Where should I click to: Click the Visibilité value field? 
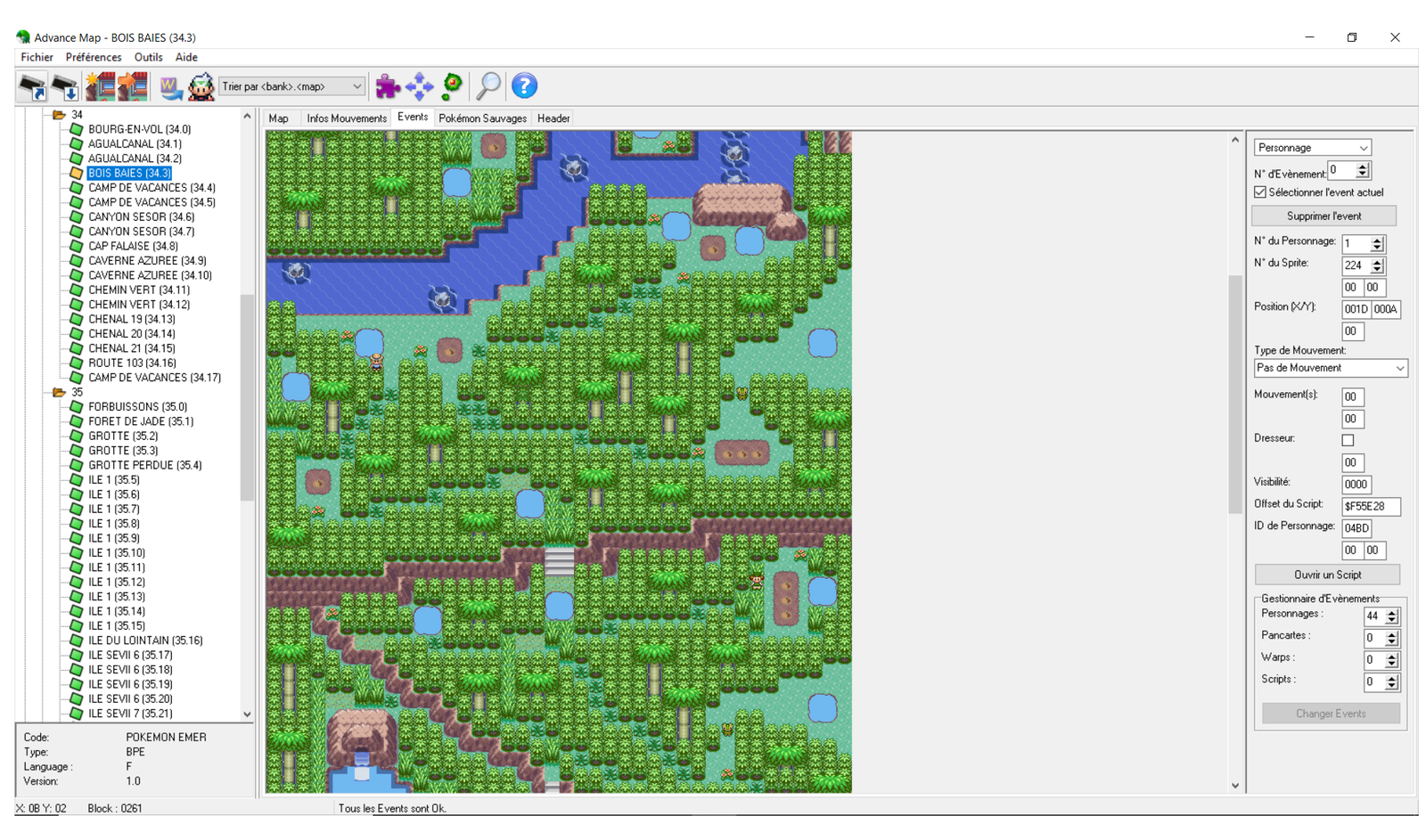click(x=1356, y=485)
